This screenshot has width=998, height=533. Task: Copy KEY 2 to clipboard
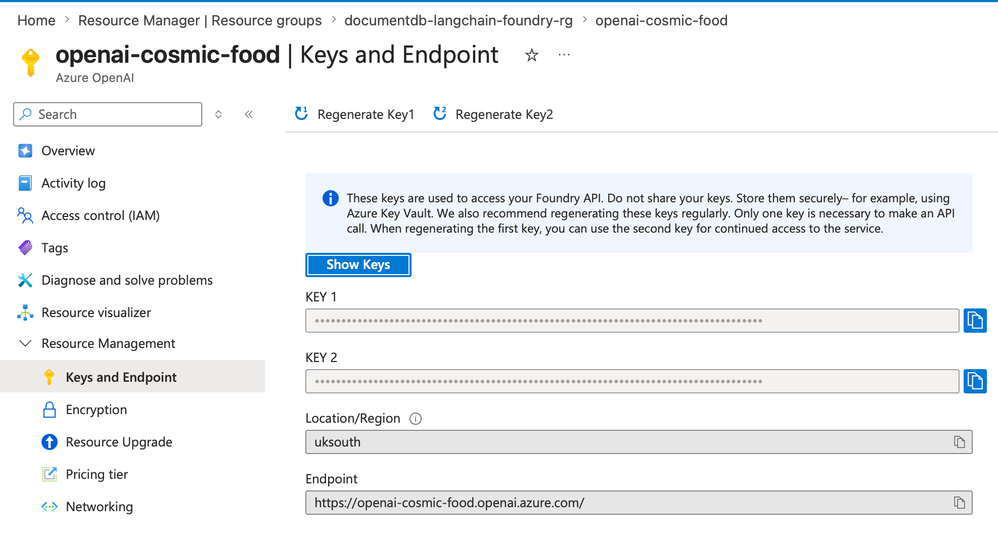click(x=974, y=381)
